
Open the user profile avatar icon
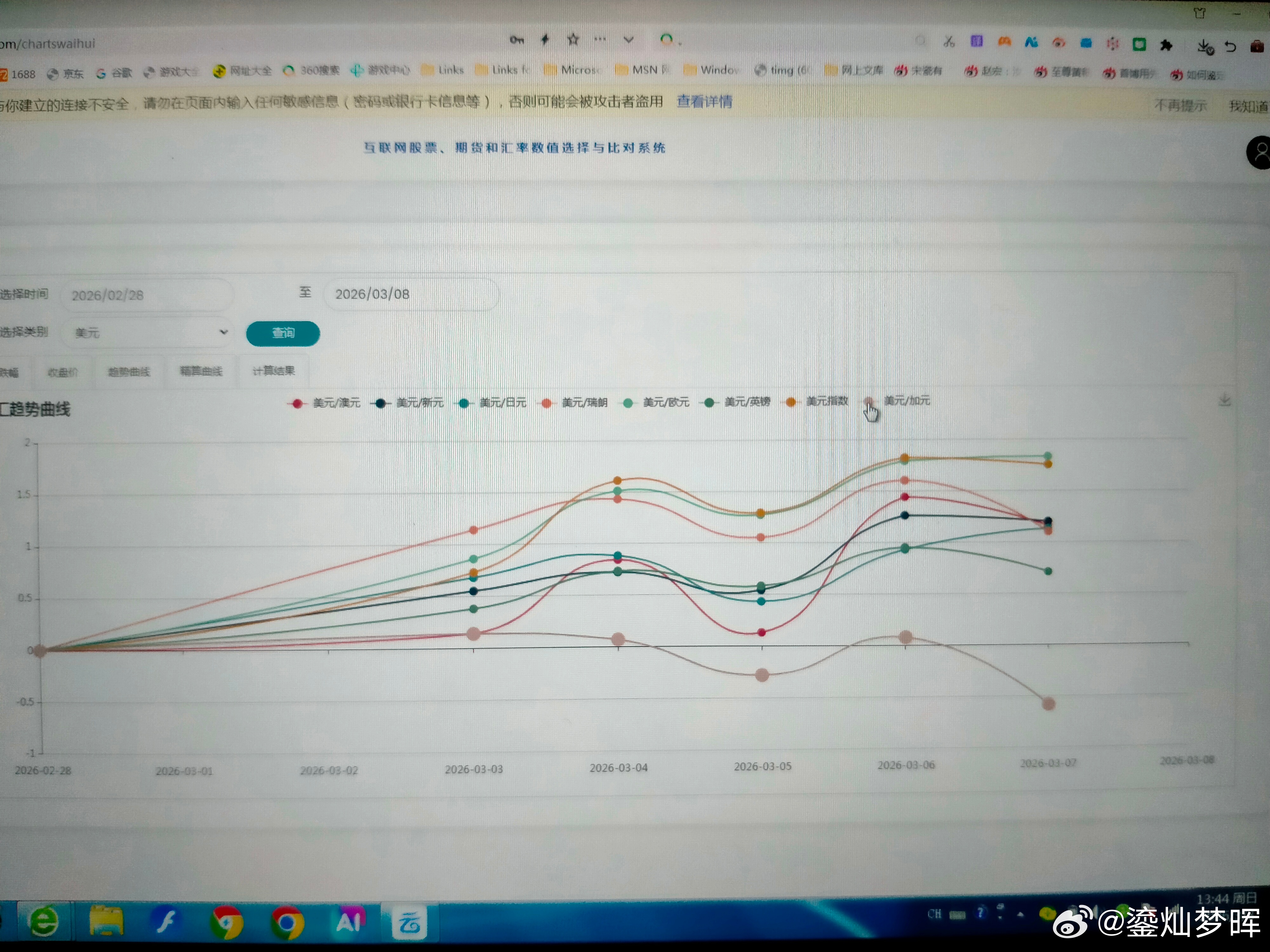1260,153
